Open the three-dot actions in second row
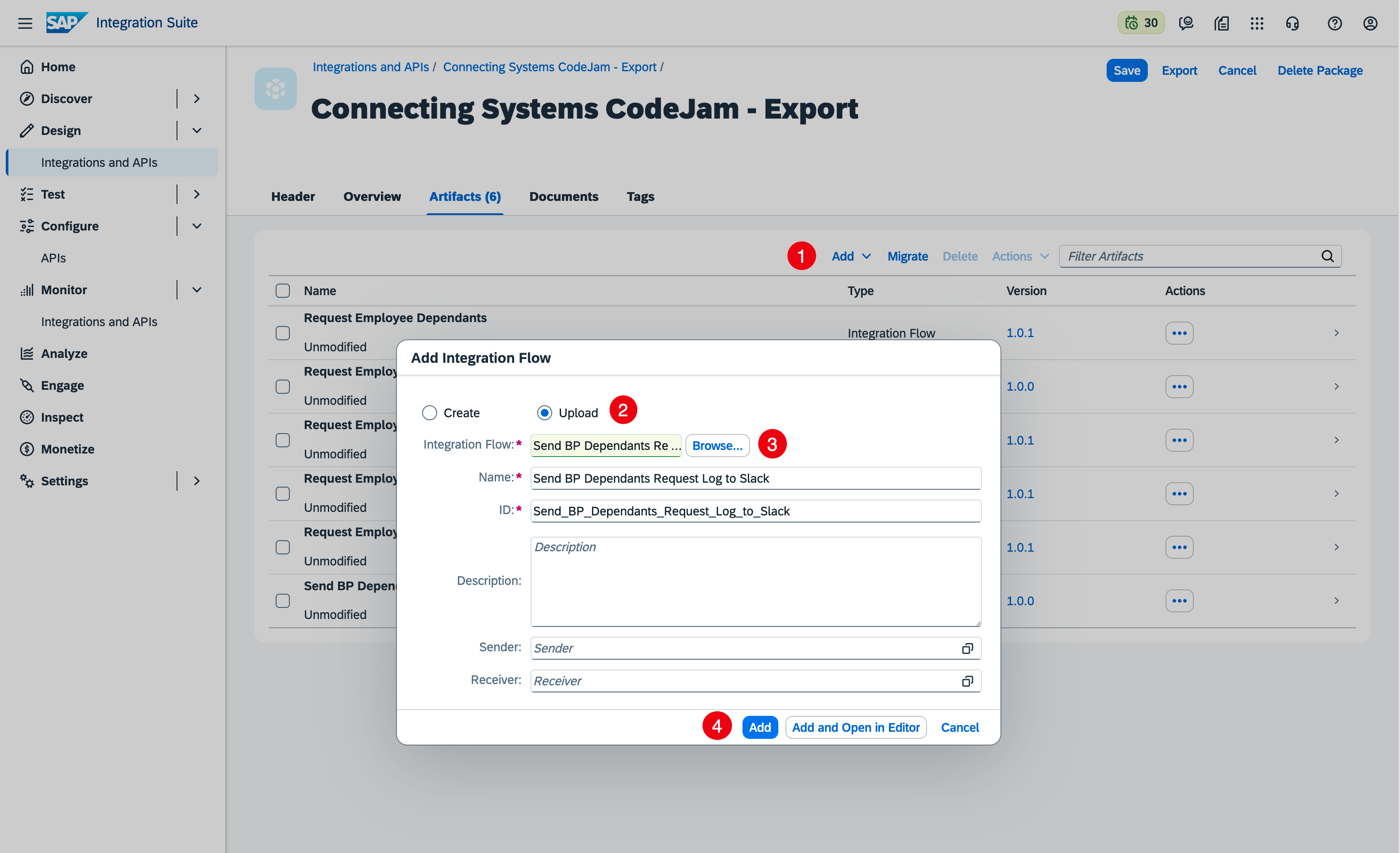This screenshot has height=853, width=1400. click(1180, 386)
